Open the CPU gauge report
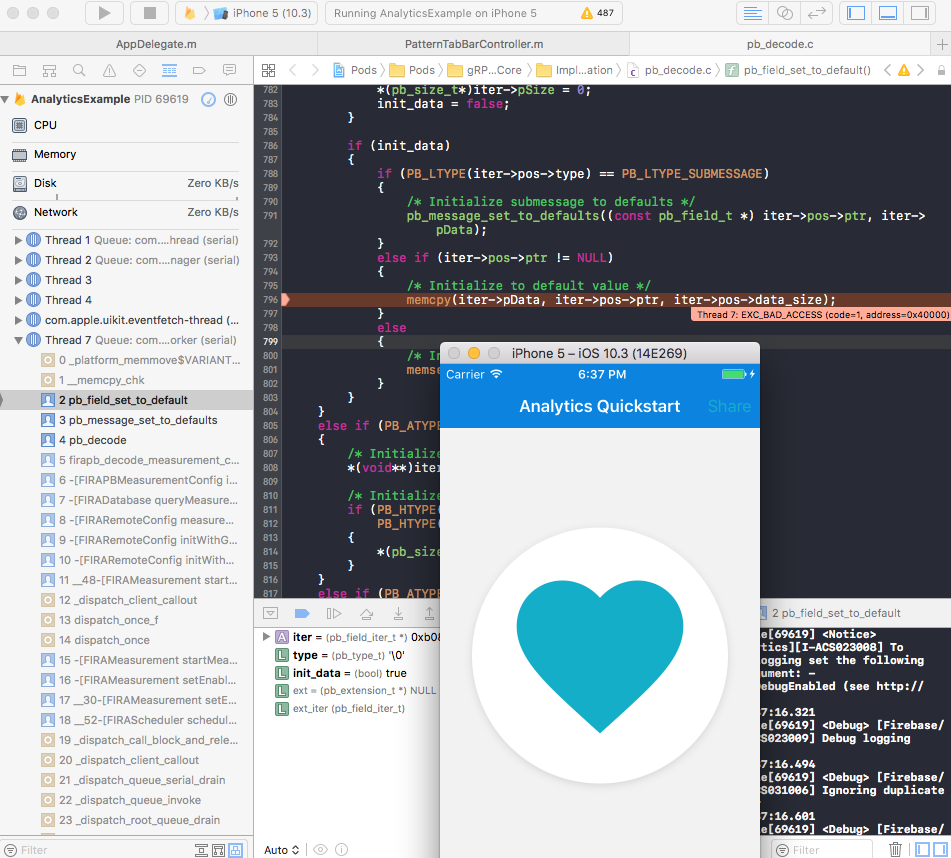The width and height of the screenshot is (951, 858). pyautogui.click(x=126, y=125)
